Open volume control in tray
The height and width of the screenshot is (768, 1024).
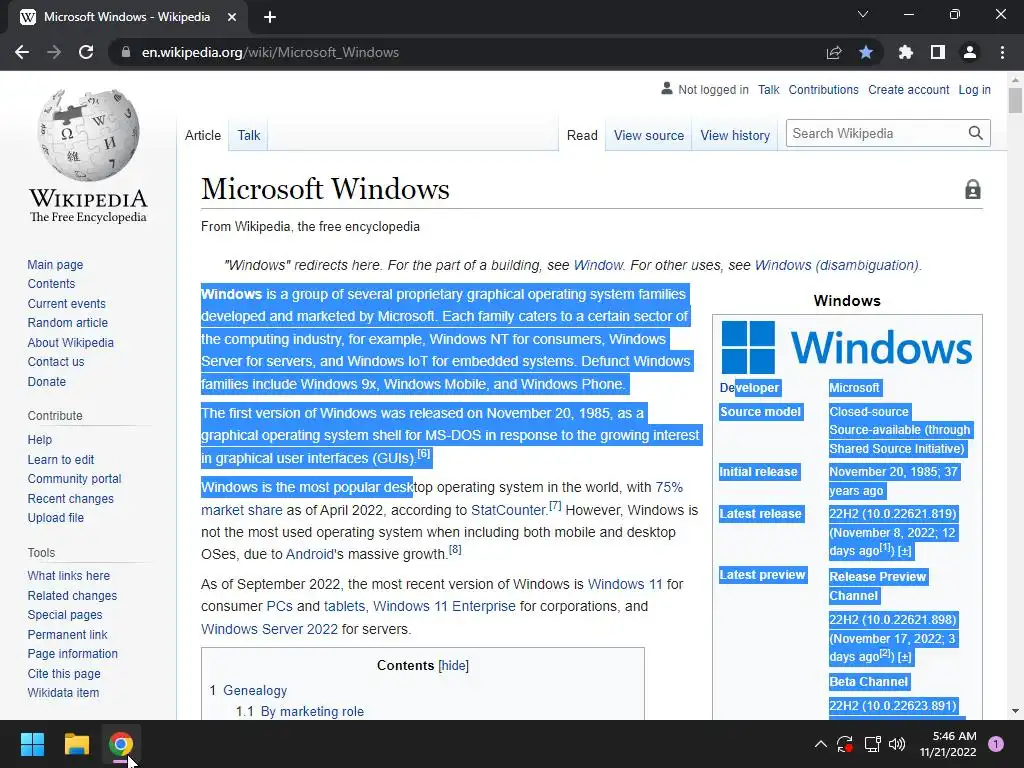point(897,744)
